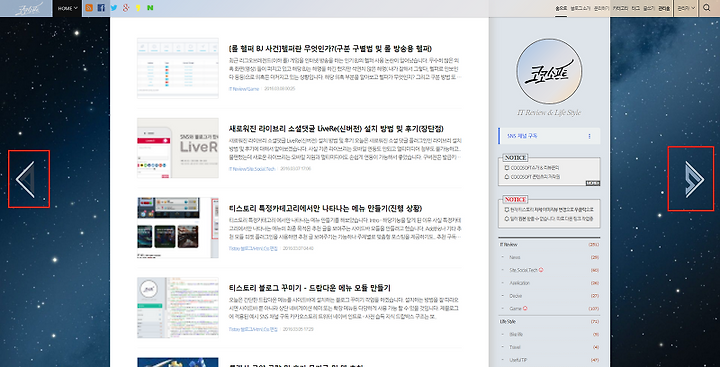Click the circular profile logo in the sidebar

point(549,71)
